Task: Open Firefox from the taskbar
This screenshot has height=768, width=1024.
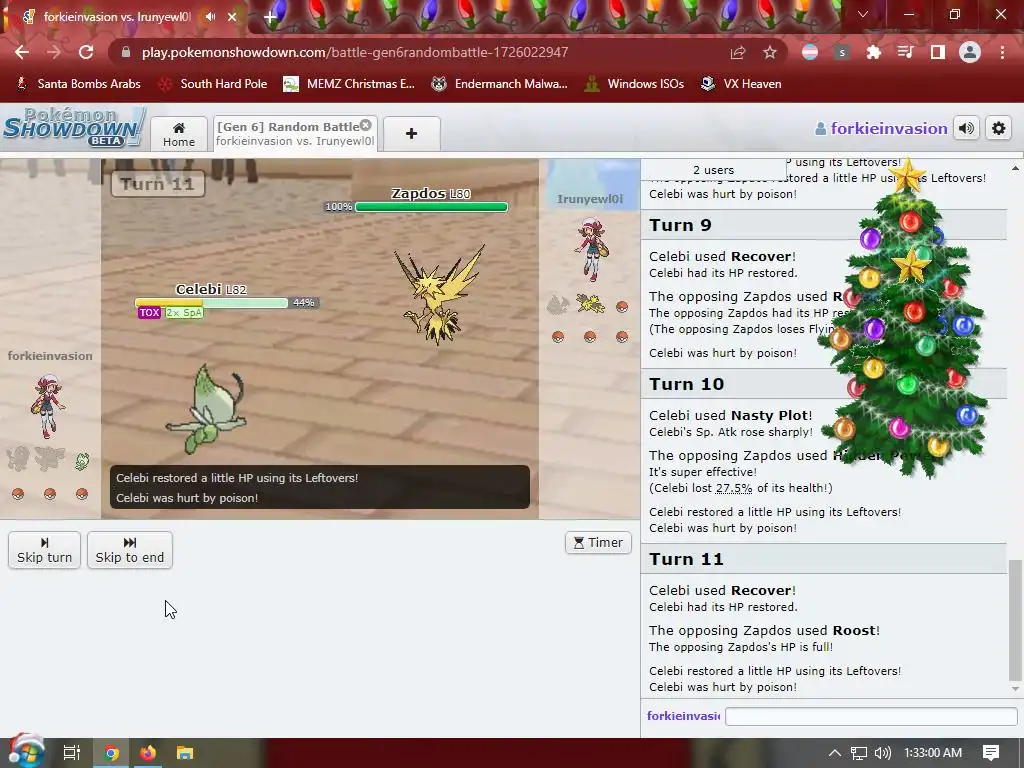Action: (148, 753)
